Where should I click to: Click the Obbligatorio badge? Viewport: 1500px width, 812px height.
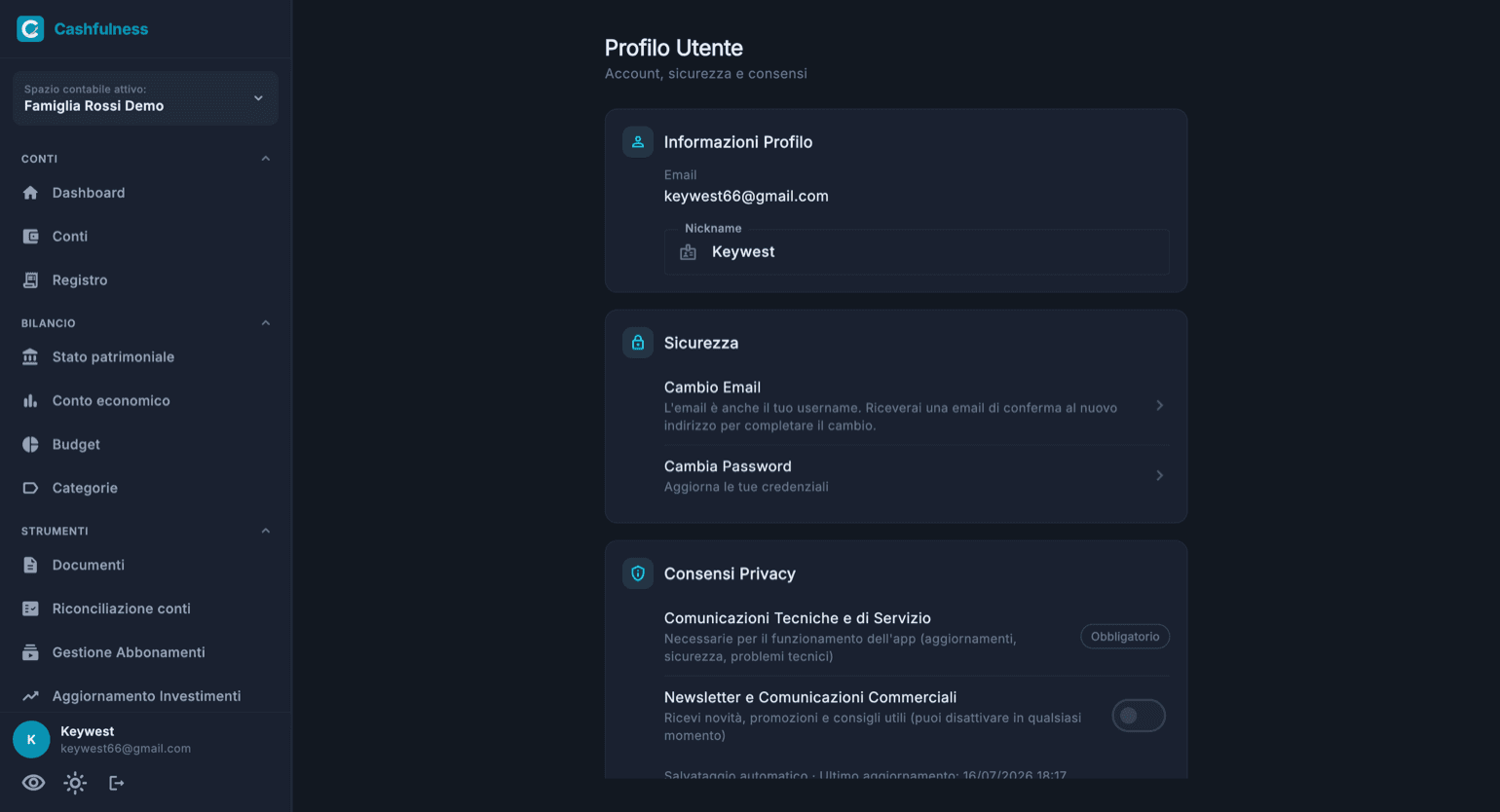(1125, 637)
